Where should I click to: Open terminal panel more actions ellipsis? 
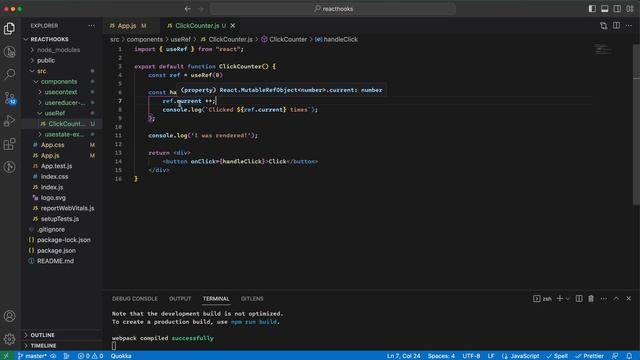(604, 299)
